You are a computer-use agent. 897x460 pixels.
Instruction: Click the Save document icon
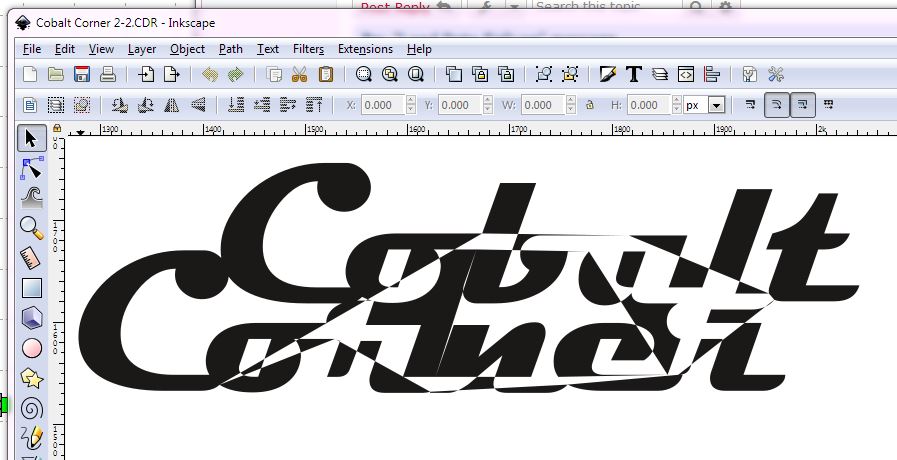pos(82,74)
